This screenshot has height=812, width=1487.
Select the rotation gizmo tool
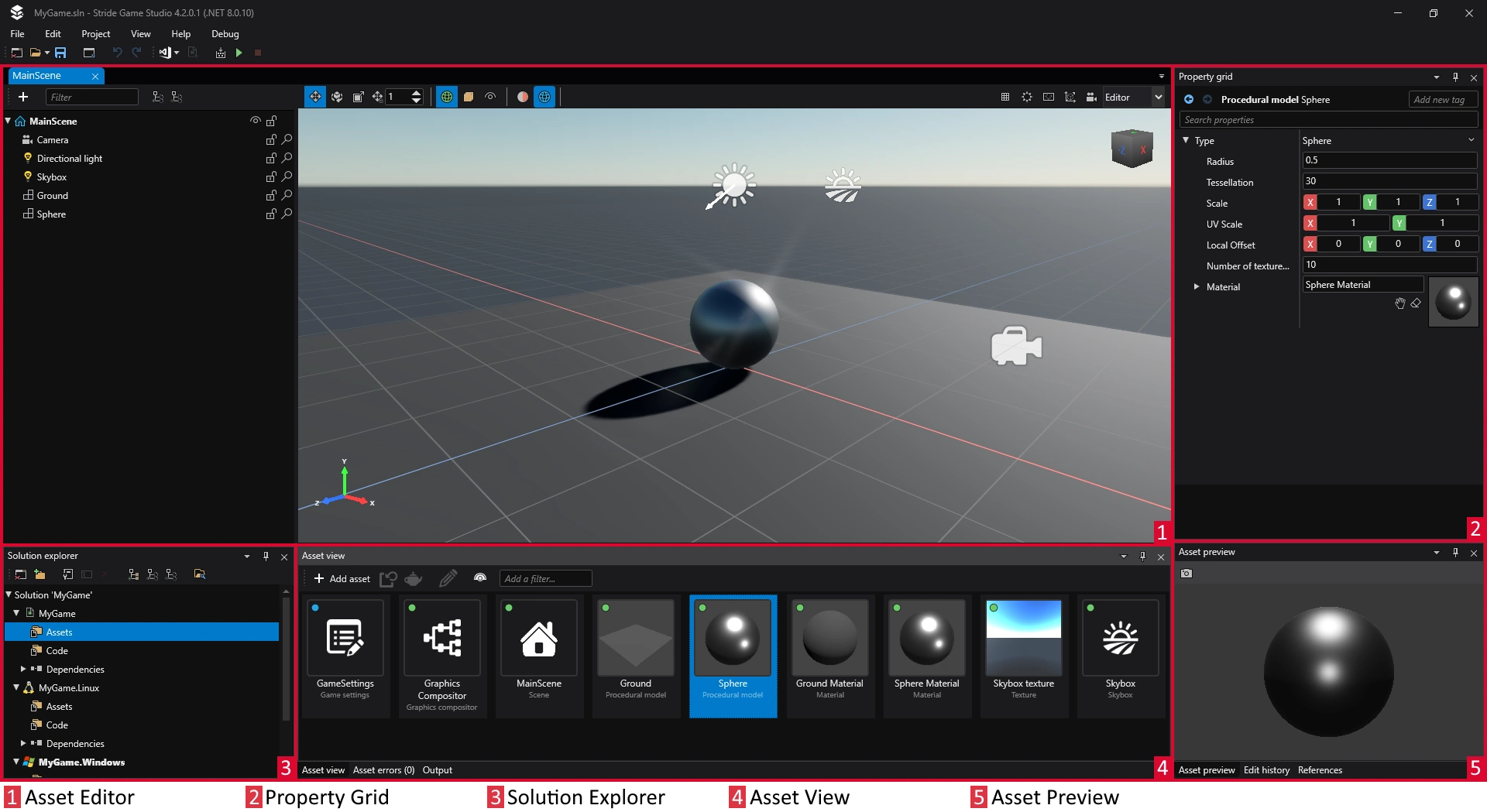(337, 97)
